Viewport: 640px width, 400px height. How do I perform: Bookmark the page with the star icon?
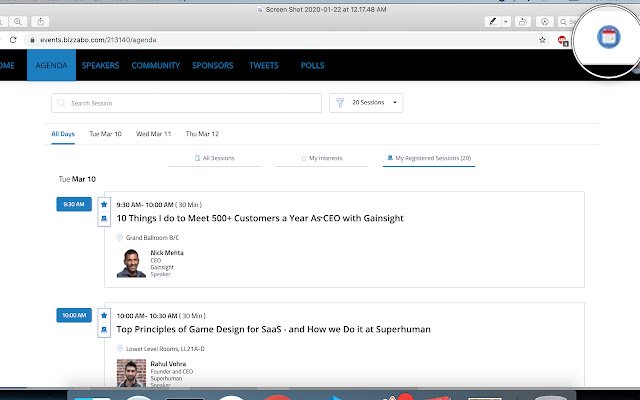point(542,40)
